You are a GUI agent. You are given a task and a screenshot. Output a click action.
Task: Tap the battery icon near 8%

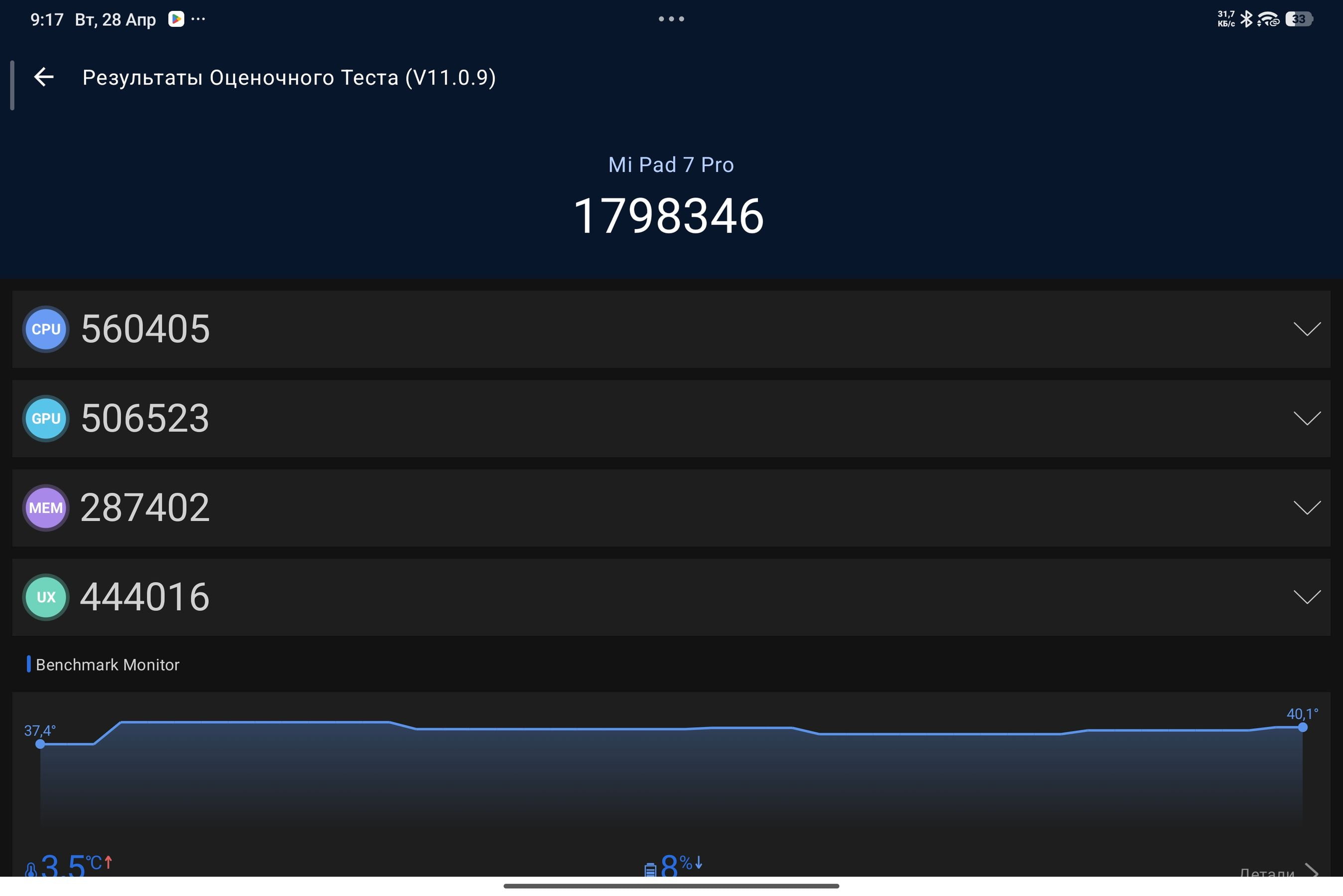[x=650, y=870]
